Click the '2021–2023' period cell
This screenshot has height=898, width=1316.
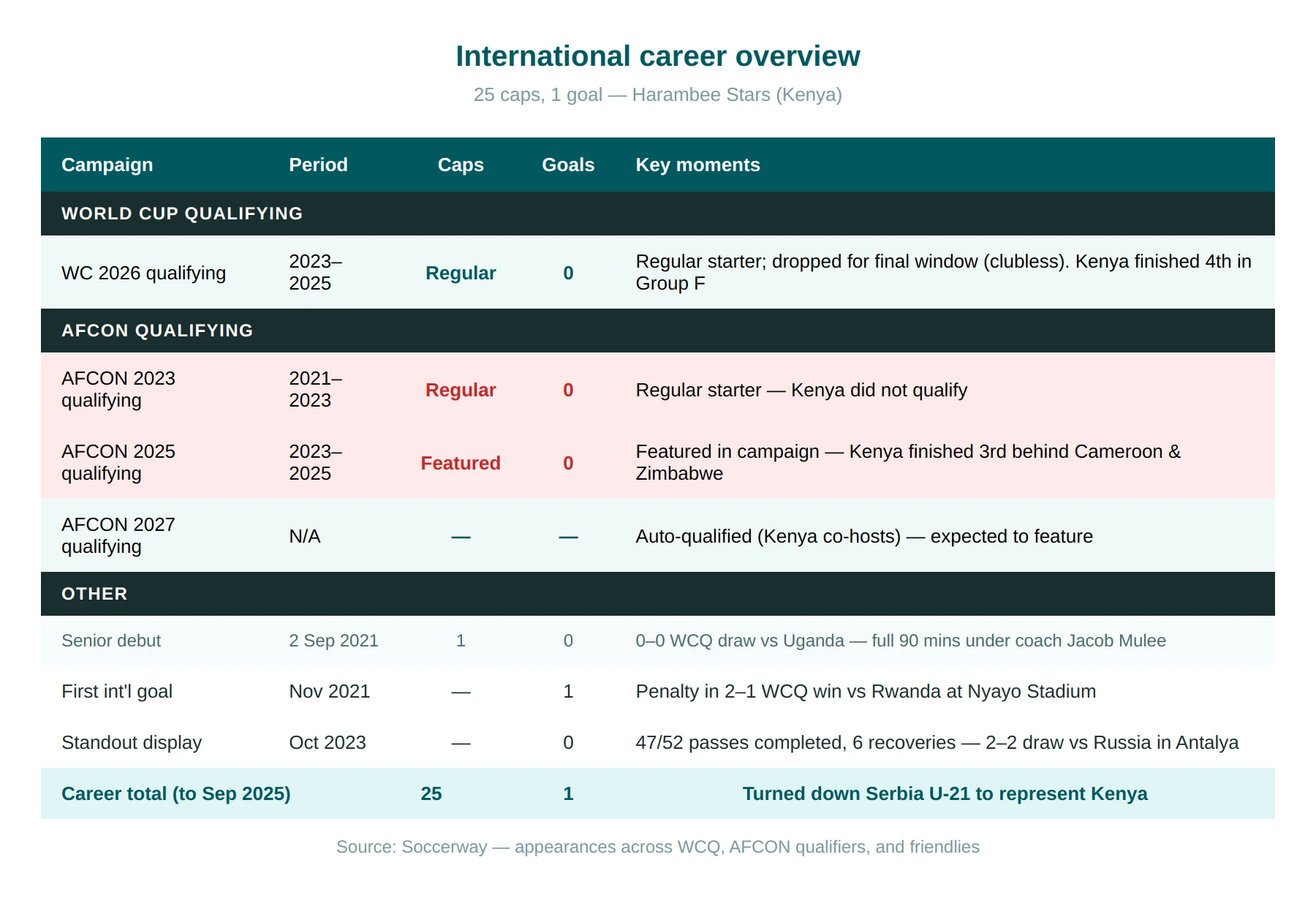pyautogui.click(x=316, y=389)
